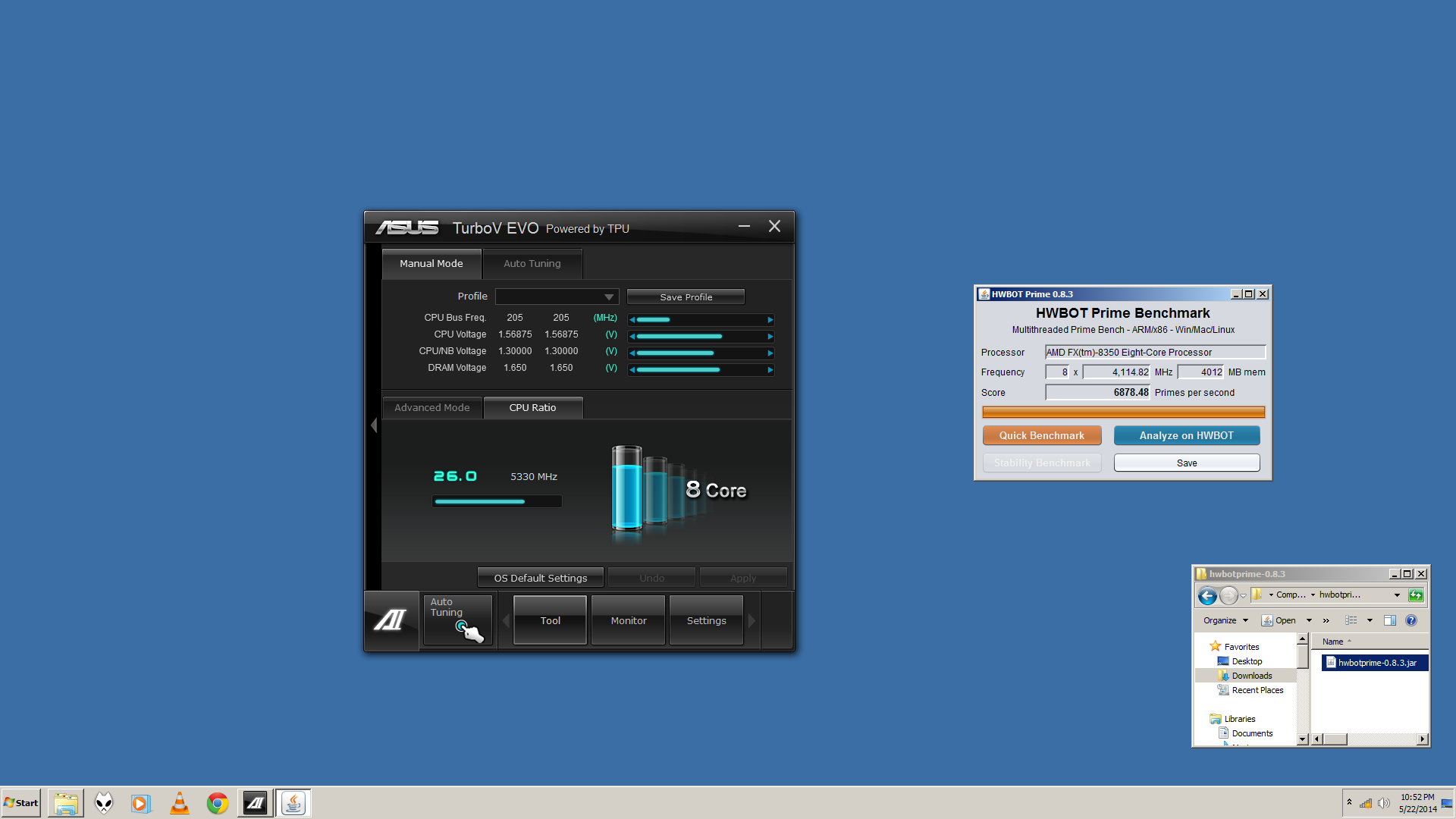Decrease CPU/NB Voltage with left arrow

click(x=632, y=353)
